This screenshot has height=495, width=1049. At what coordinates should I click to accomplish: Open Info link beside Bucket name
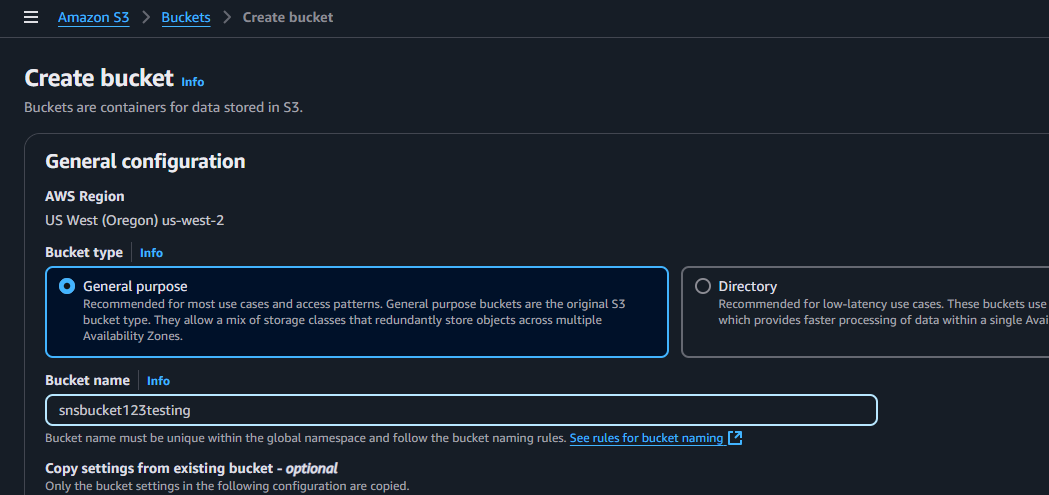coord(158,381)
